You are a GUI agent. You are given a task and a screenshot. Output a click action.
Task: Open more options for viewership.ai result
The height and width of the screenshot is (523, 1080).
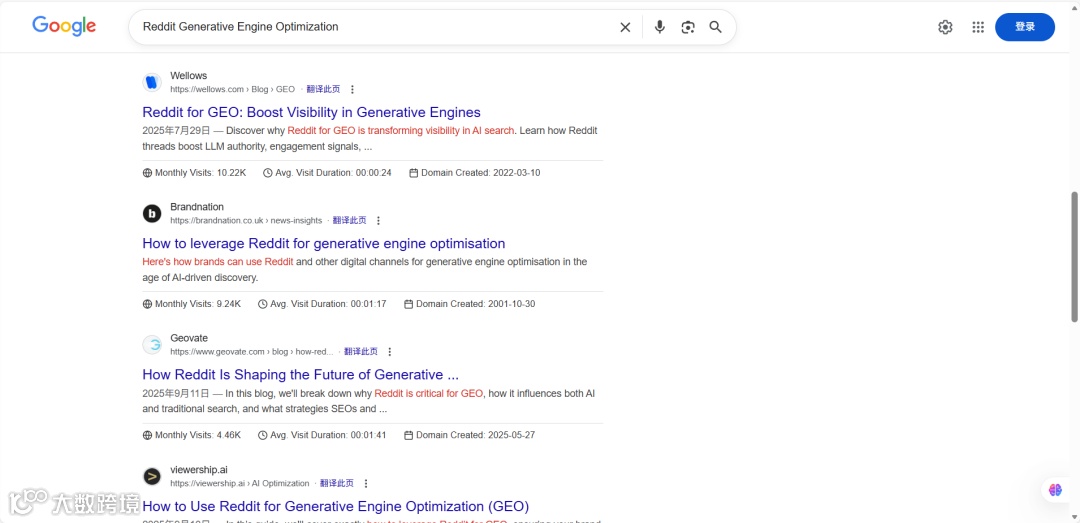pos(366,483)
